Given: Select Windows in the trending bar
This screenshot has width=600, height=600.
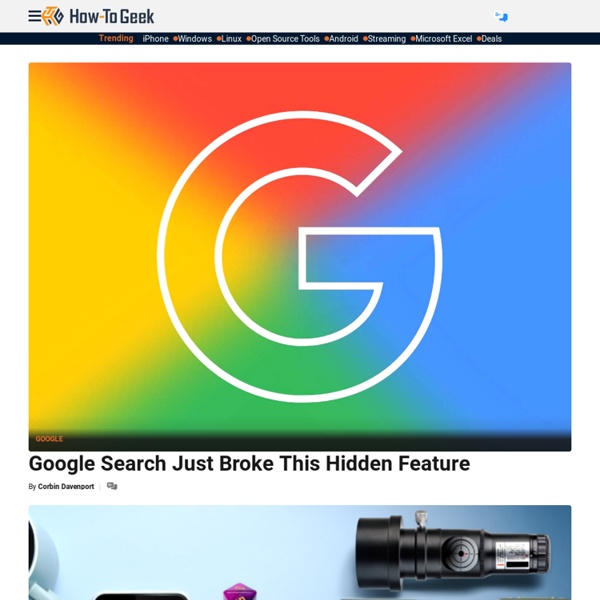Looking at the screenshot, I should point(195,39).
